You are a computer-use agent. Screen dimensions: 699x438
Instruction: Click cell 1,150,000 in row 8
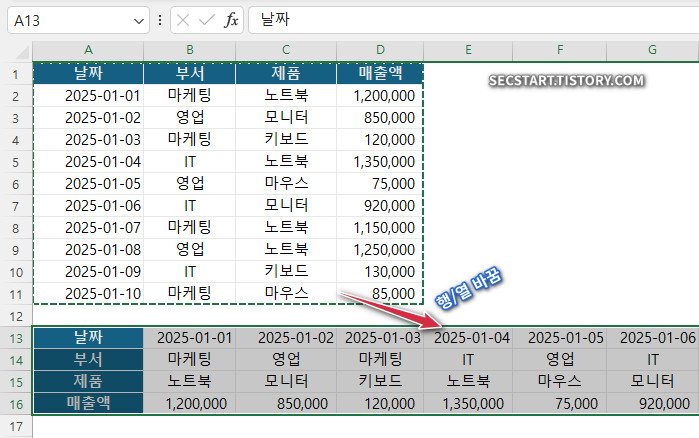click(x=380, y=228)
